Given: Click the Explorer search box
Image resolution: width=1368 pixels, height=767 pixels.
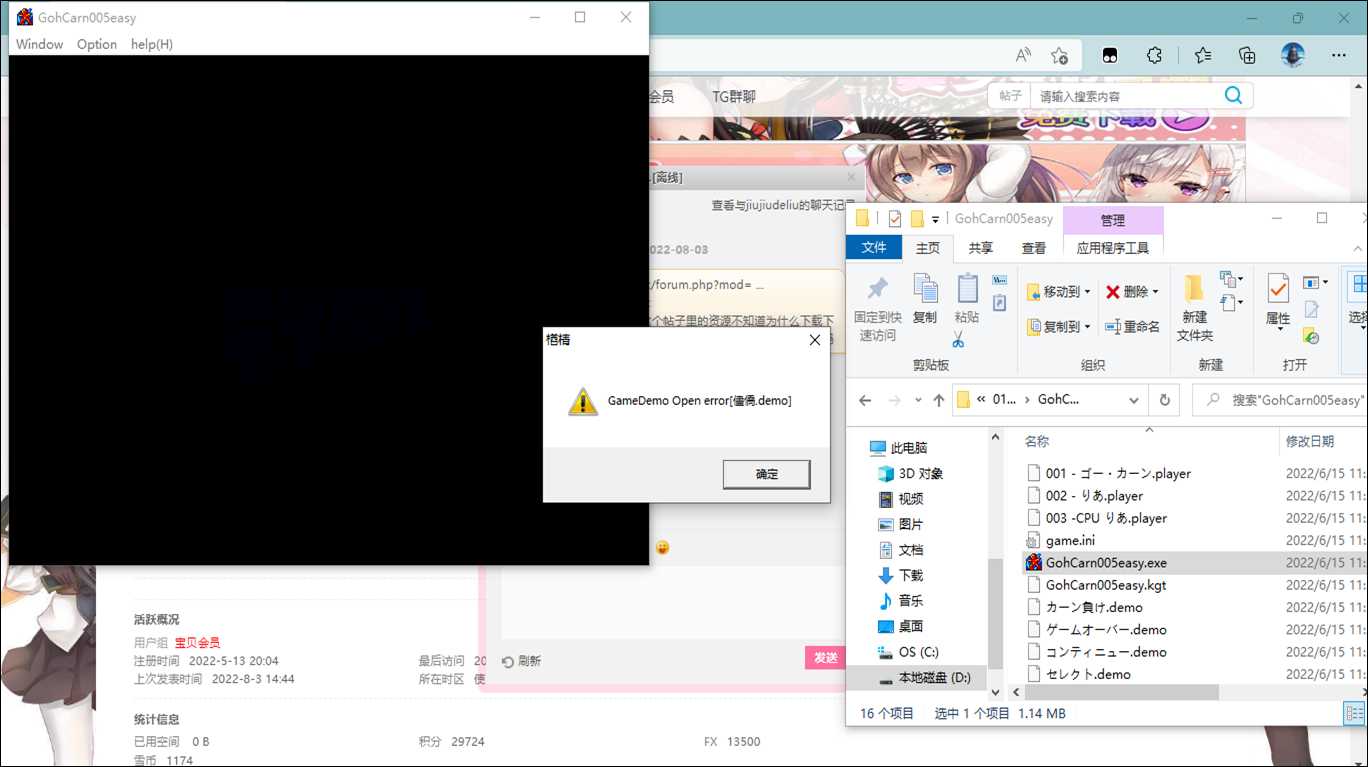Looking at the screenshot, I should point(1280,400).
